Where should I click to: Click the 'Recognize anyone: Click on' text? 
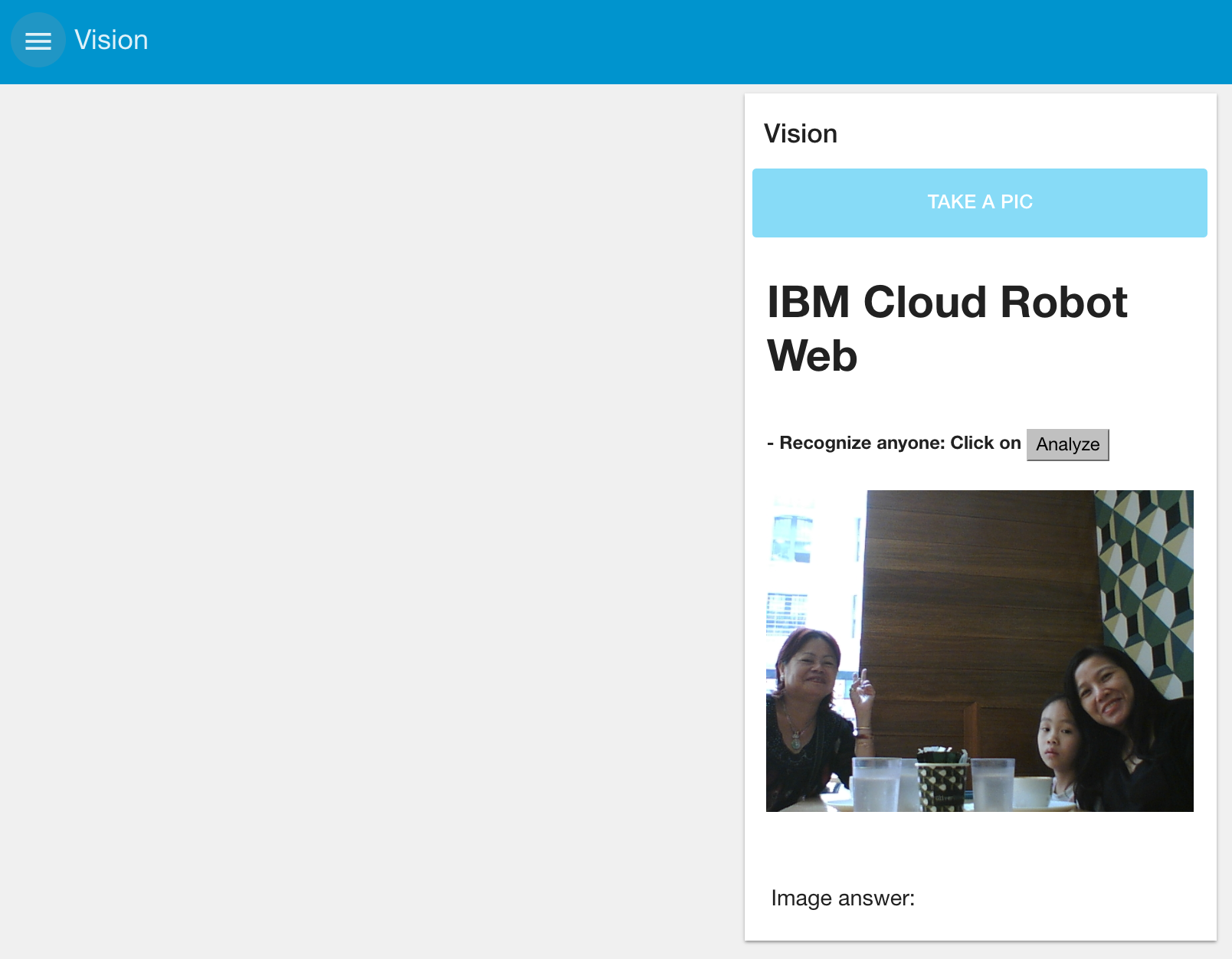pos(894,443)
